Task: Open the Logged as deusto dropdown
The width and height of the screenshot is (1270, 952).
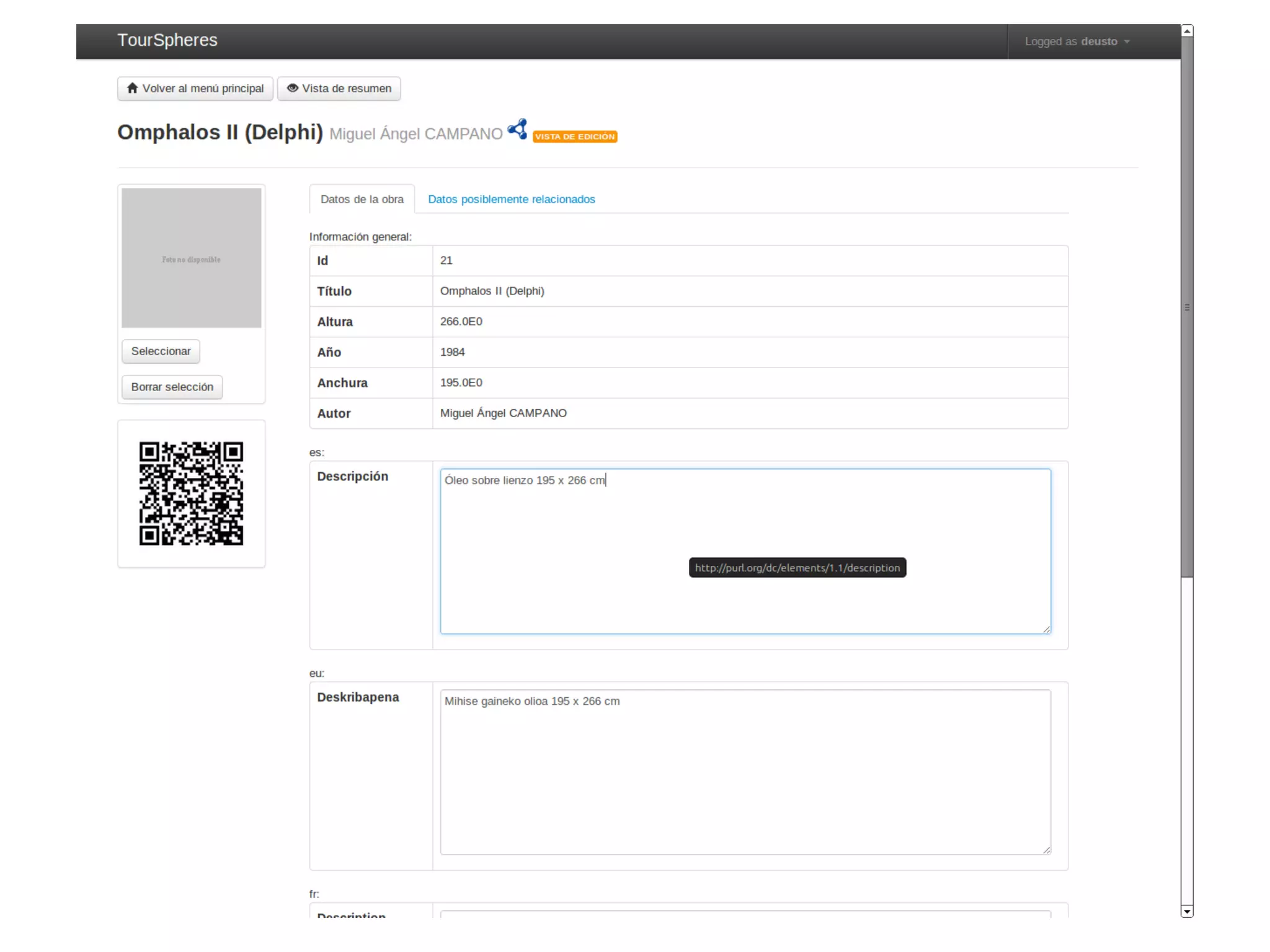Action: (x=1077, y=42)
